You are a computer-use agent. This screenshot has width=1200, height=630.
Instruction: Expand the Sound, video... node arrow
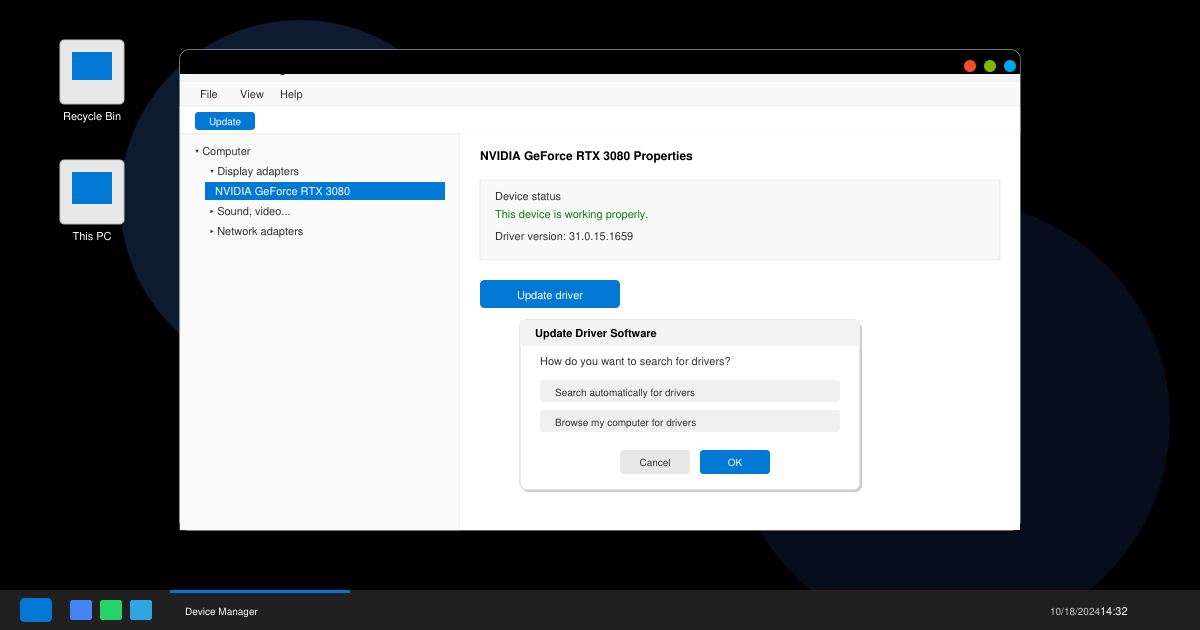tap(212, 211)
